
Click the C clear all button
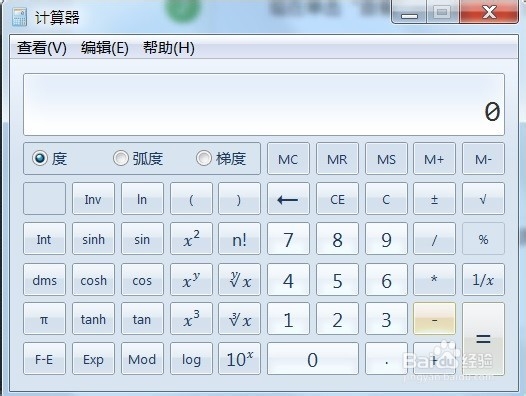tap(386, 199)
